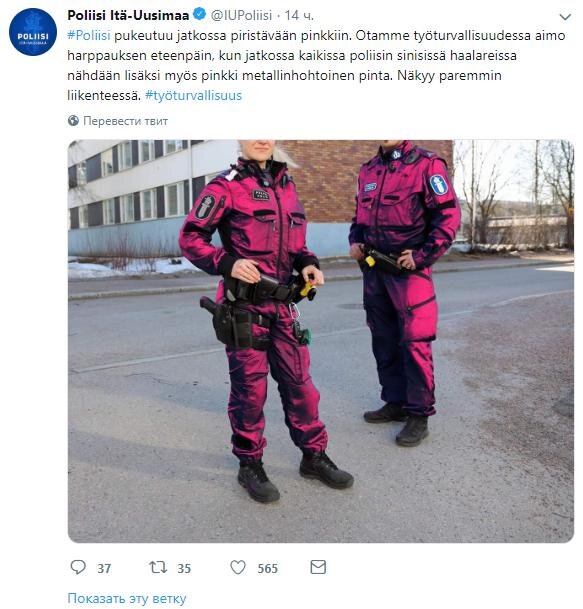Click the like count 565
The width and height of the screenshot is (583, 609).
pyautogui.click(x=268, y=569)
